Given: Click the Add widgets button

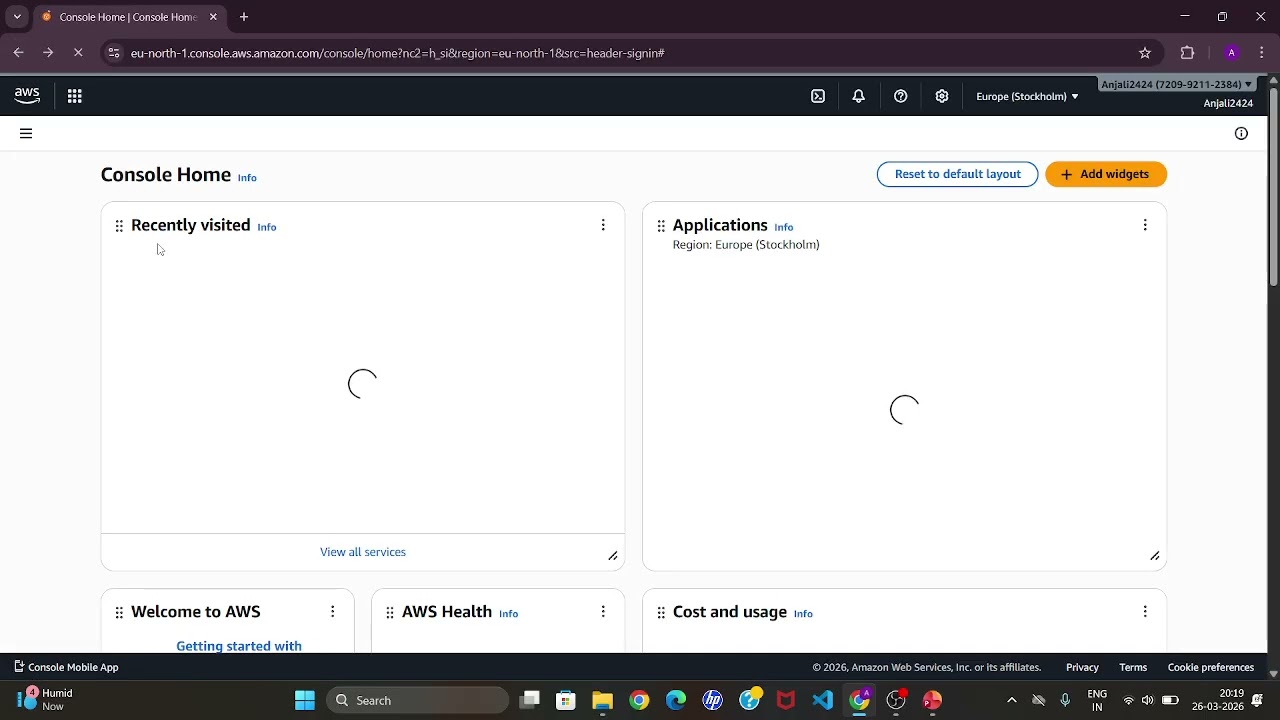Looking at the screenshot, I should 1106,174.
